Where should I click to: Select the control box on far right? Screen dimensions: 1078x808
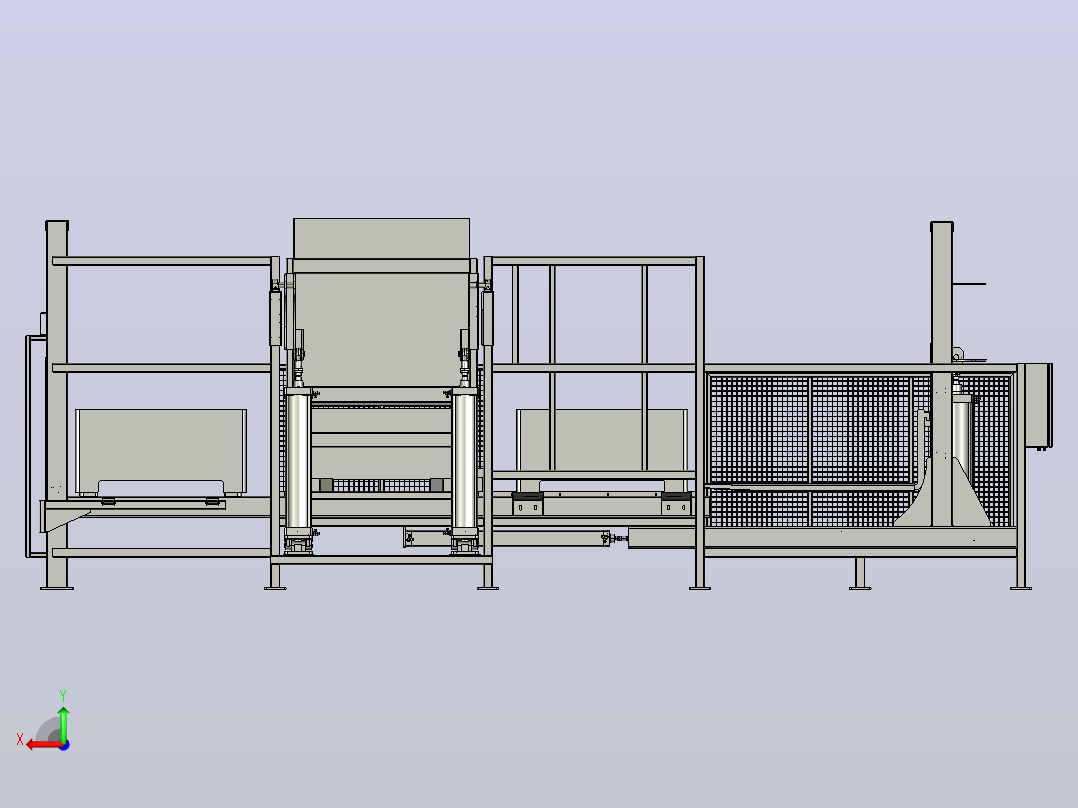(x=1038, y=406)
